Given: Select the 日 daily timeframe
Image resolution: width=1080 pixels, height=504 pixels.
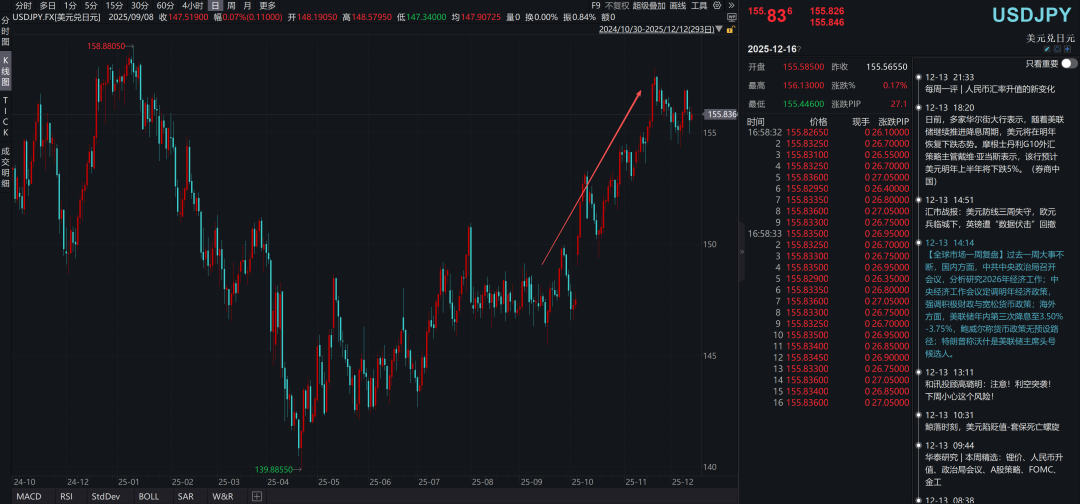Looking at the screenshot, I should pos(214,5).
